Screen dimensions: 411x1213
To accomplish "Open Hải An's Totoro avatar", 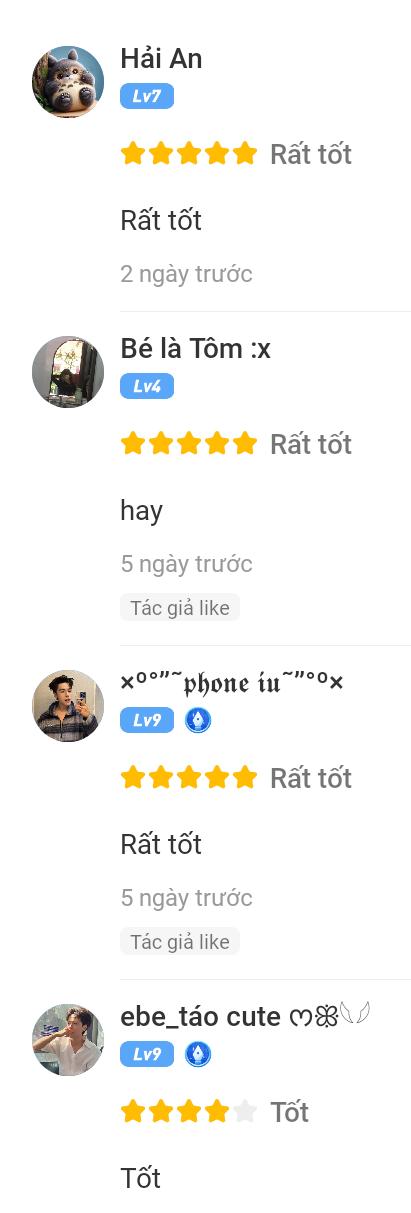I will 68,82.
